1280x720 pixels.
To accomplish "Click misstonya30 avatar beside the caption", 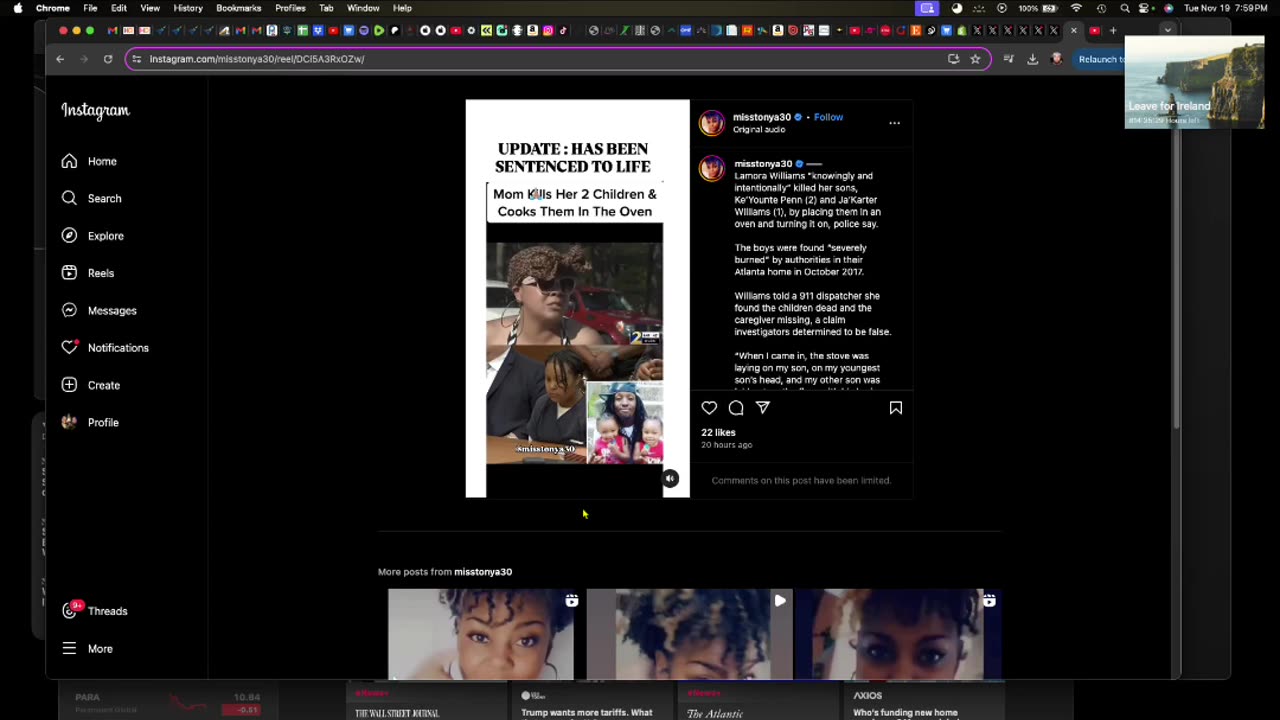I will pyautogui.click(x=712, y=168).
